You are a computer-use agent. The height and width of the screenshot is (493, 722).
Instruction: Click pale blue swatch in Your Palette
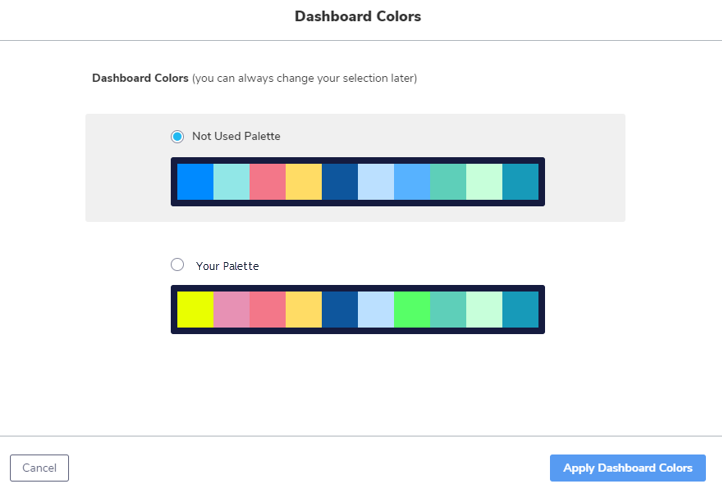click(375, 310)
